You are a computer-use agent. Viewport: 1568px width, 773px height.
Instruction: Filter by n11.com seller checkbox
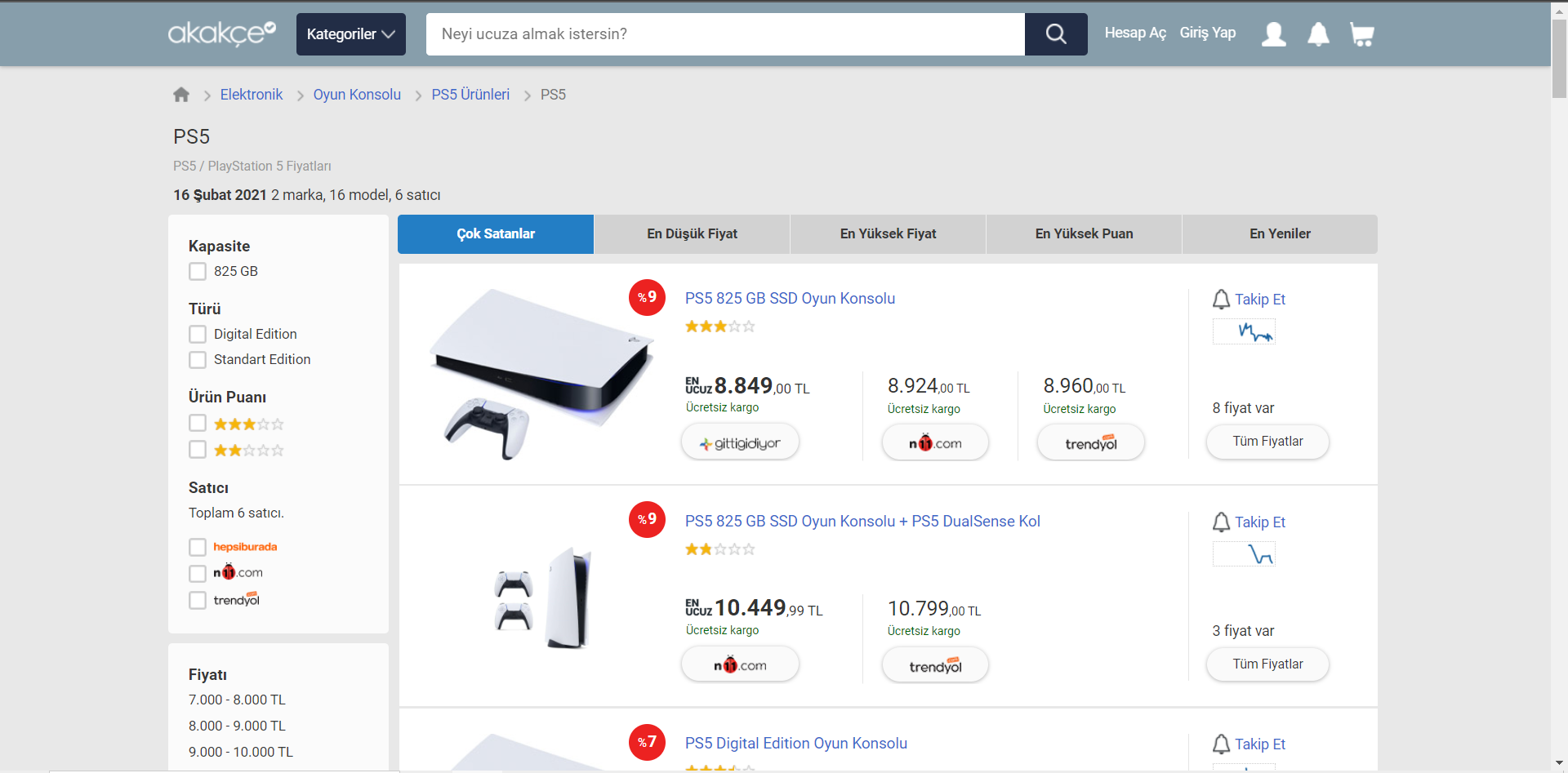click(198, 574)
